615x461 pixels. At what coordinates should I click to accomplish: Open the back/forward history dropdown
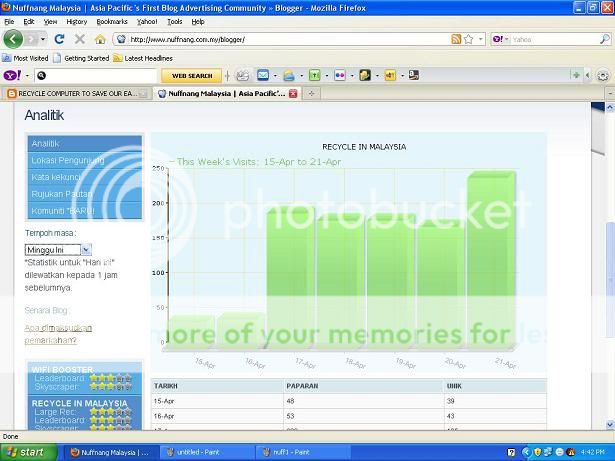(43, 39)
